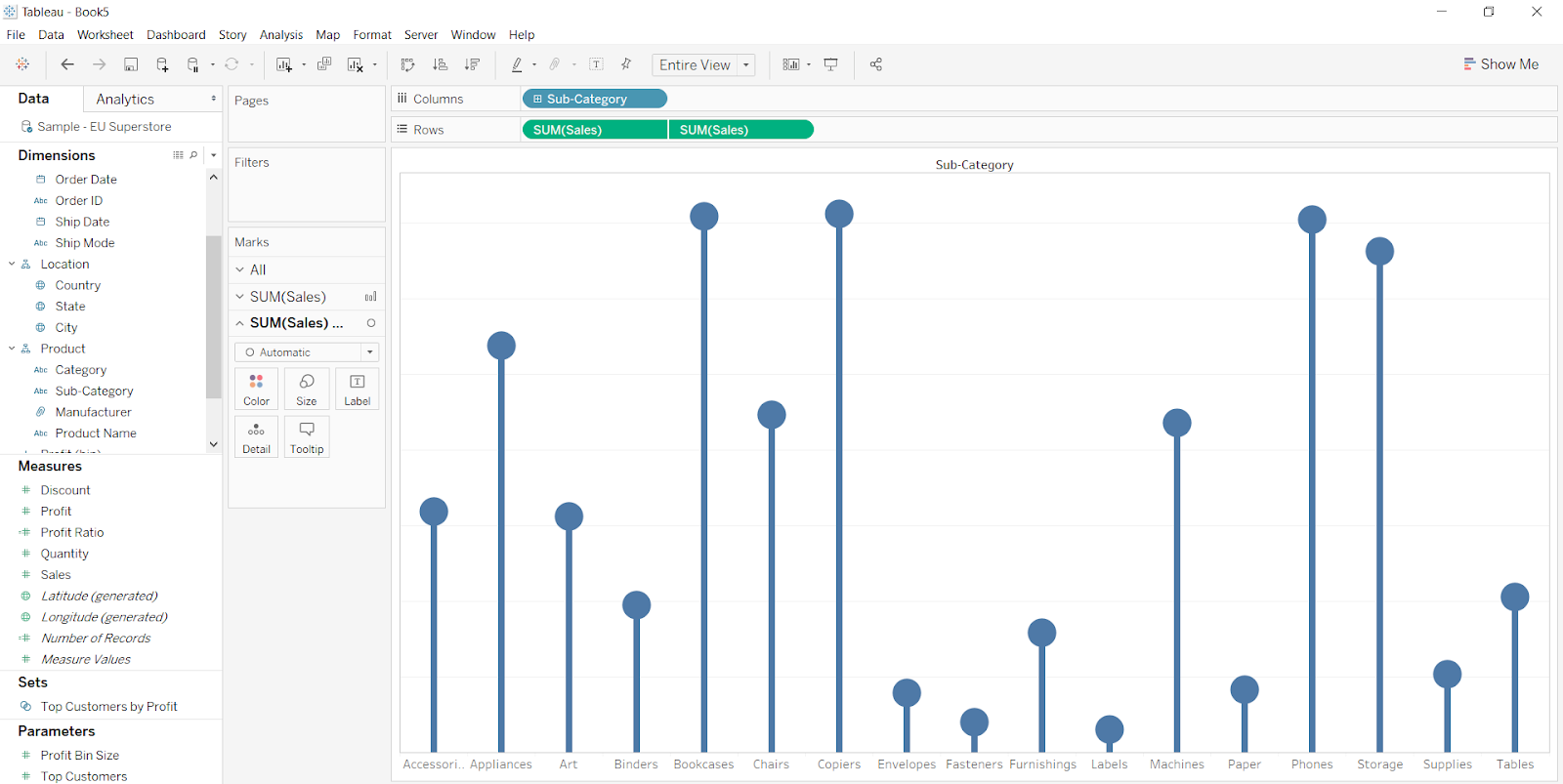Open the Analysis menu
The height and width of the screenshot is (784, 1563).
pos(280,35)
